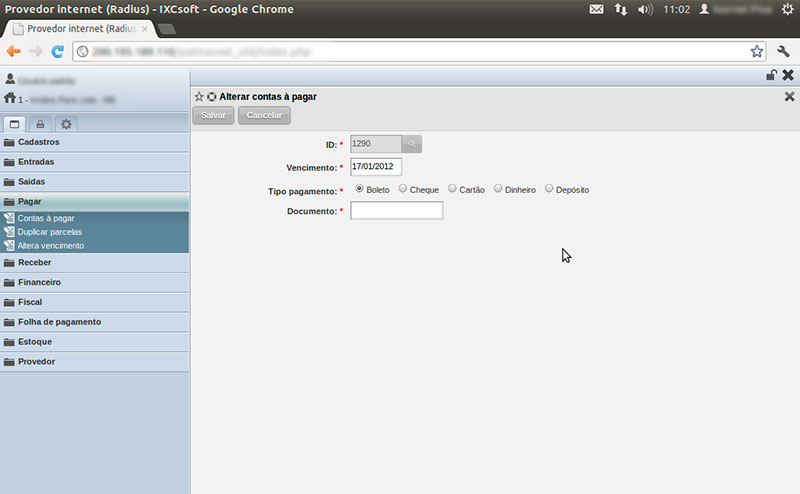Reload the page with refresh icon

[x=58, y=51]
